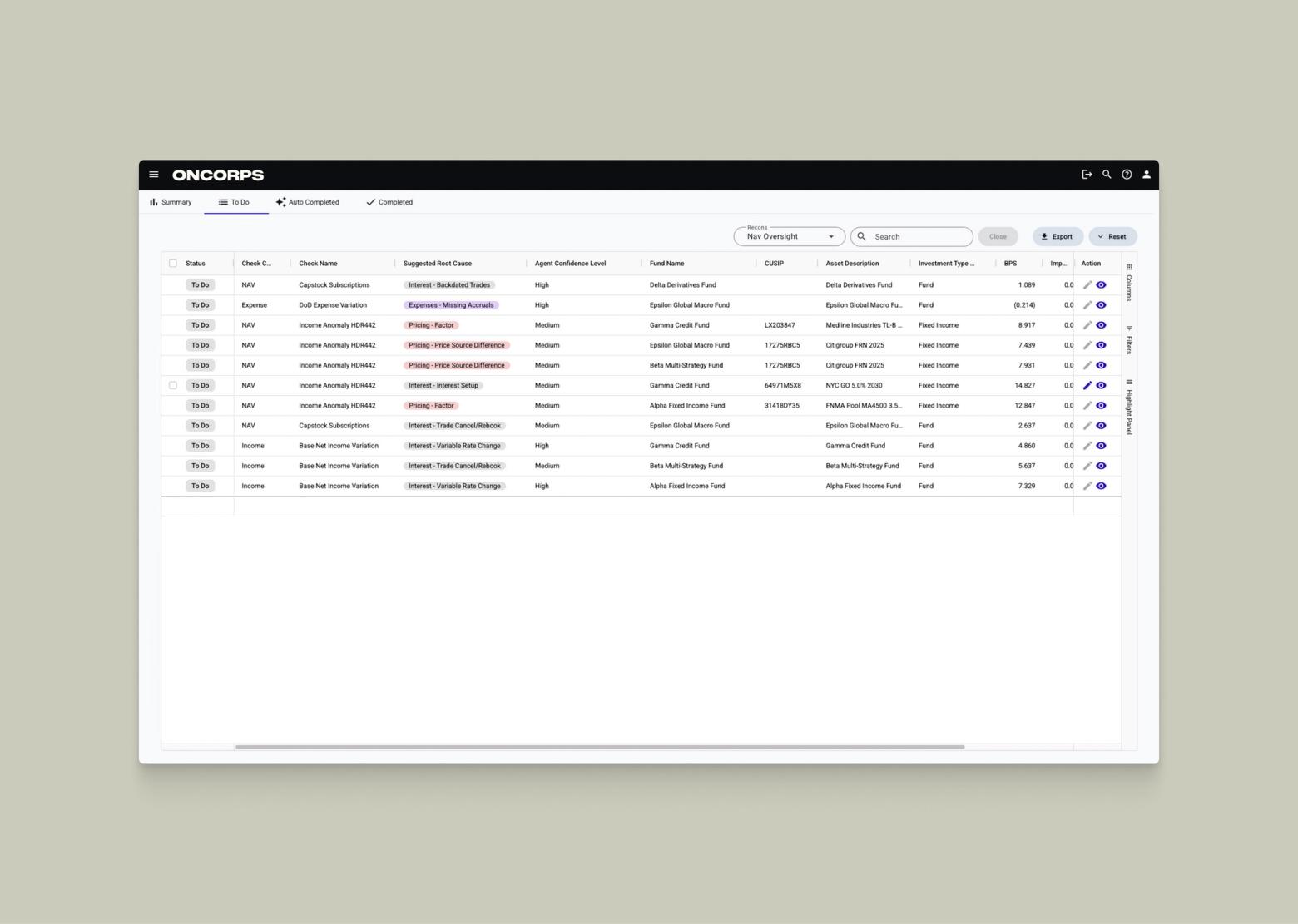Click the header search magnifier icon
This screenshot has height=924, width=1298.
coord(1107,175)
